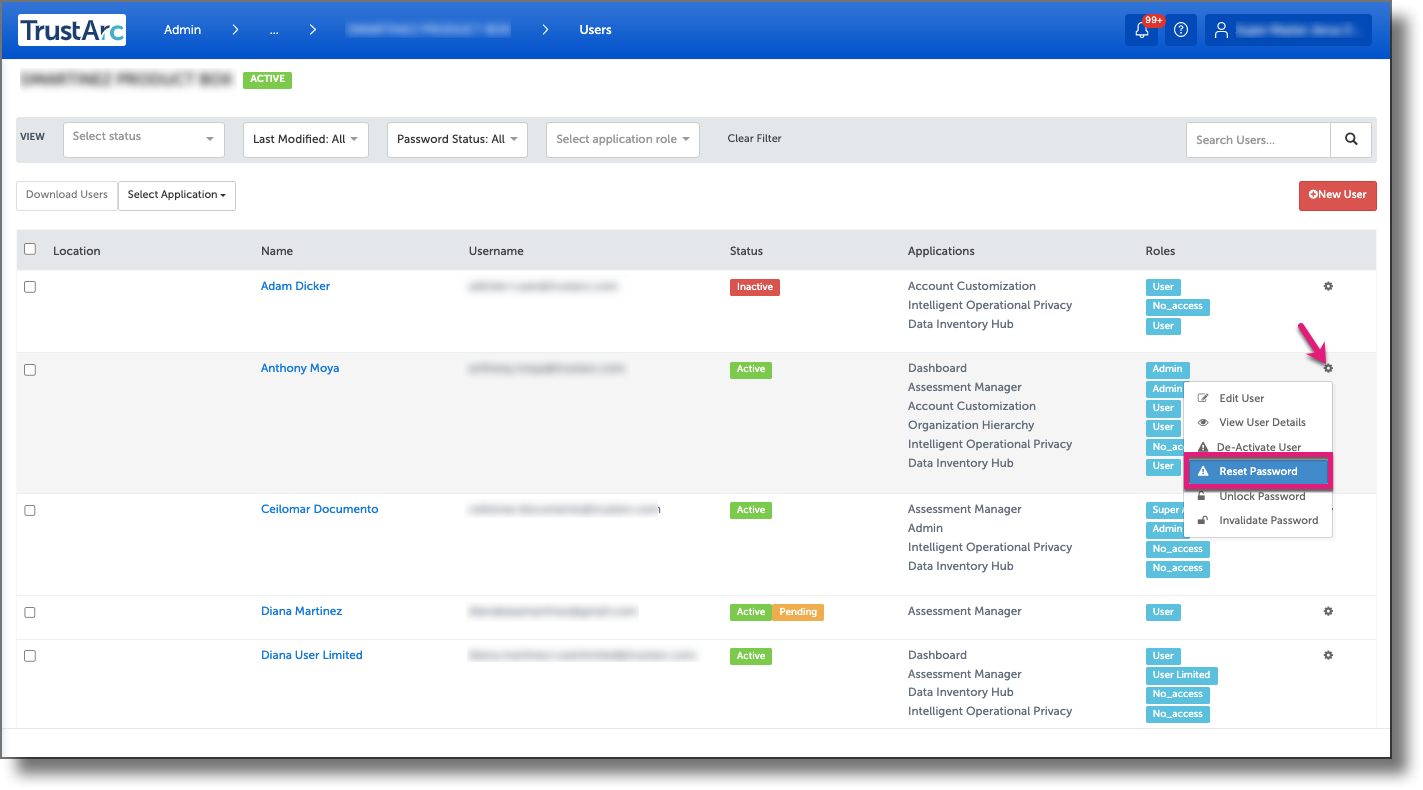Open Adam Dicker user link
The image size is (1423, 790).
pos(295,286)
